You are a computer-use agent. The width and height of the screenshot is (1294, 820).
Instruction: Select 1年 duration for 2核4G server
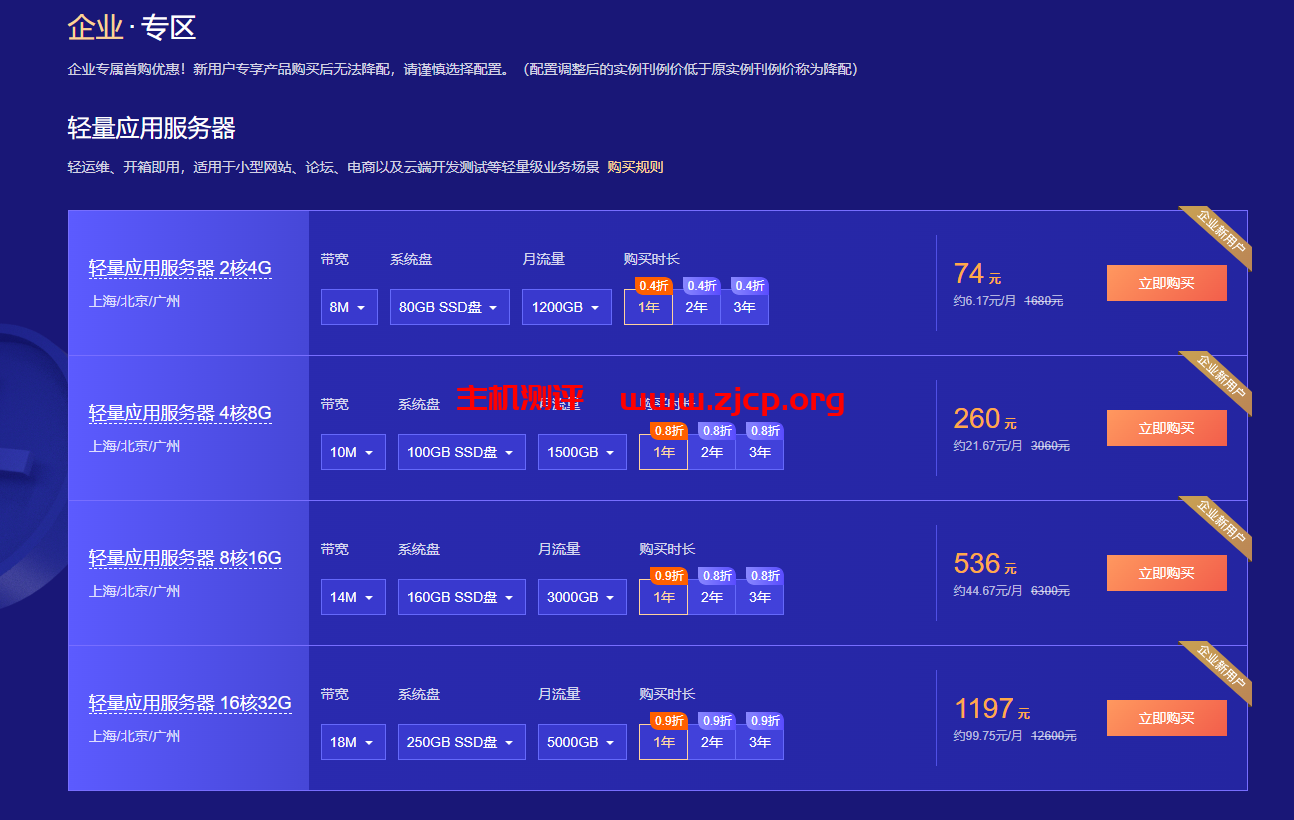click(x=648, y=307)
